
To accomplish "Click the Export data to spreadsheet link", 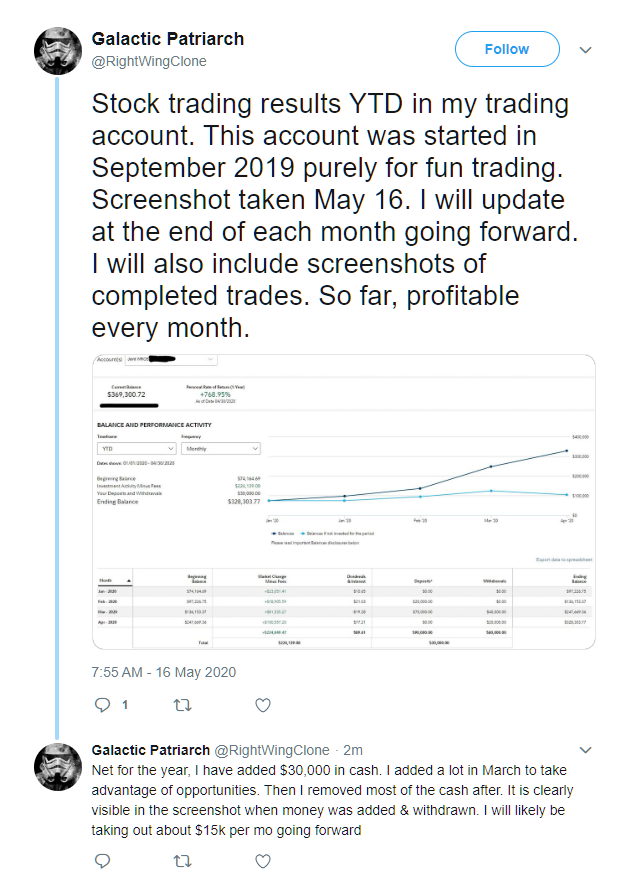I will 564,559.
